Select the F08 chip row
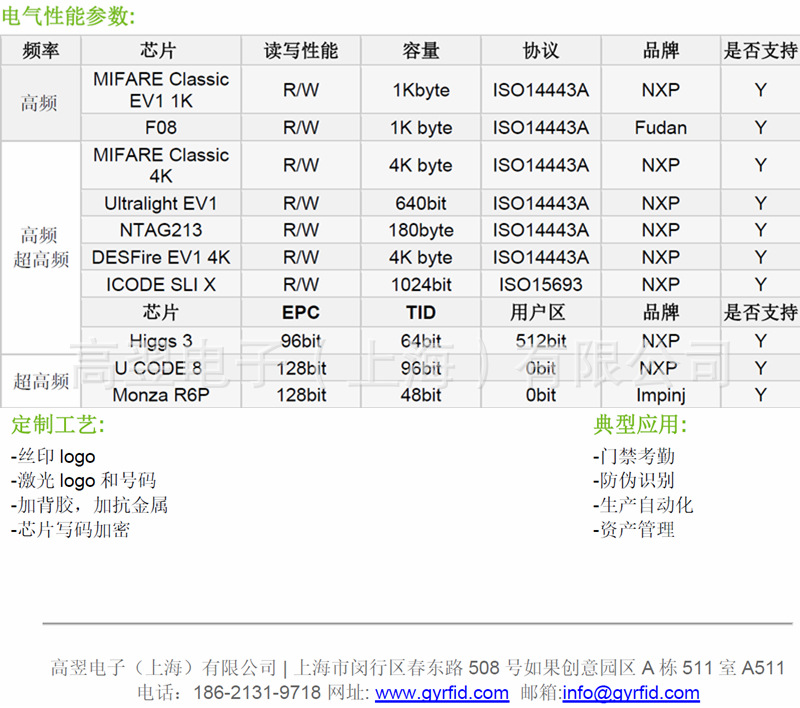The height and width of the screenshot is (708, 800). pos(161,128)
